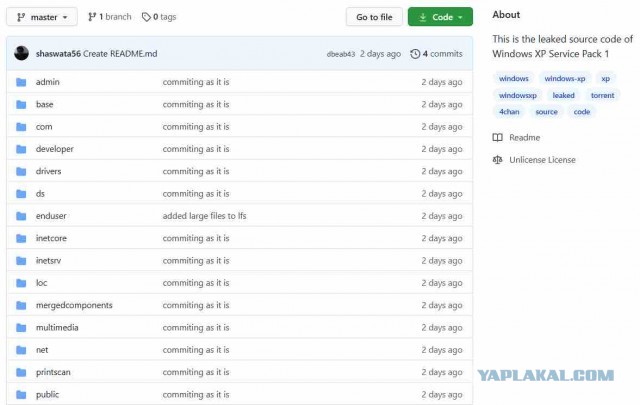Open the Create README.md commit message
The height and width of the screenshot is (405, 640).
point(120,54)
